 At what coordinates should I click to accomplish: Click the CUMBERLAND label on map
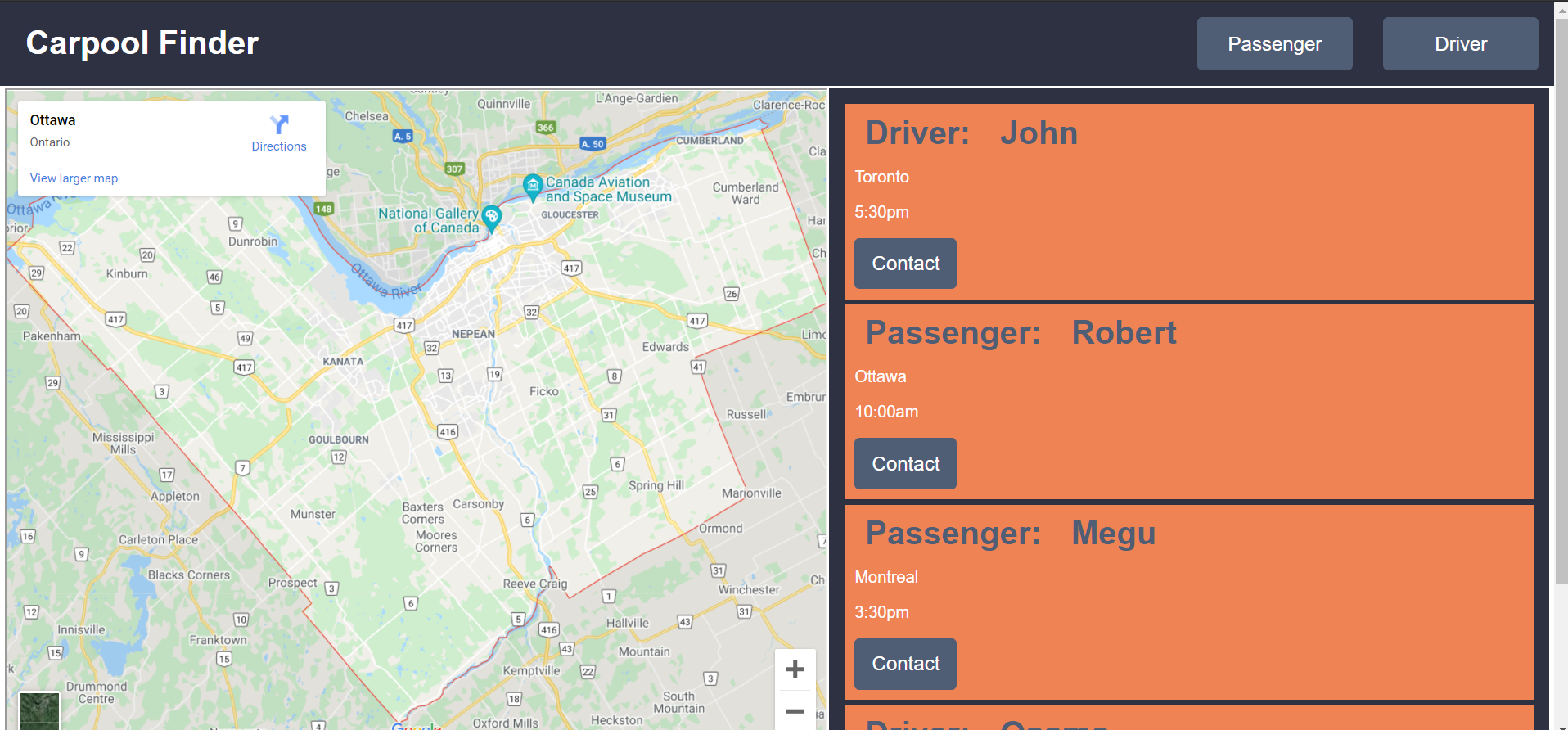[x=710, y=140]
